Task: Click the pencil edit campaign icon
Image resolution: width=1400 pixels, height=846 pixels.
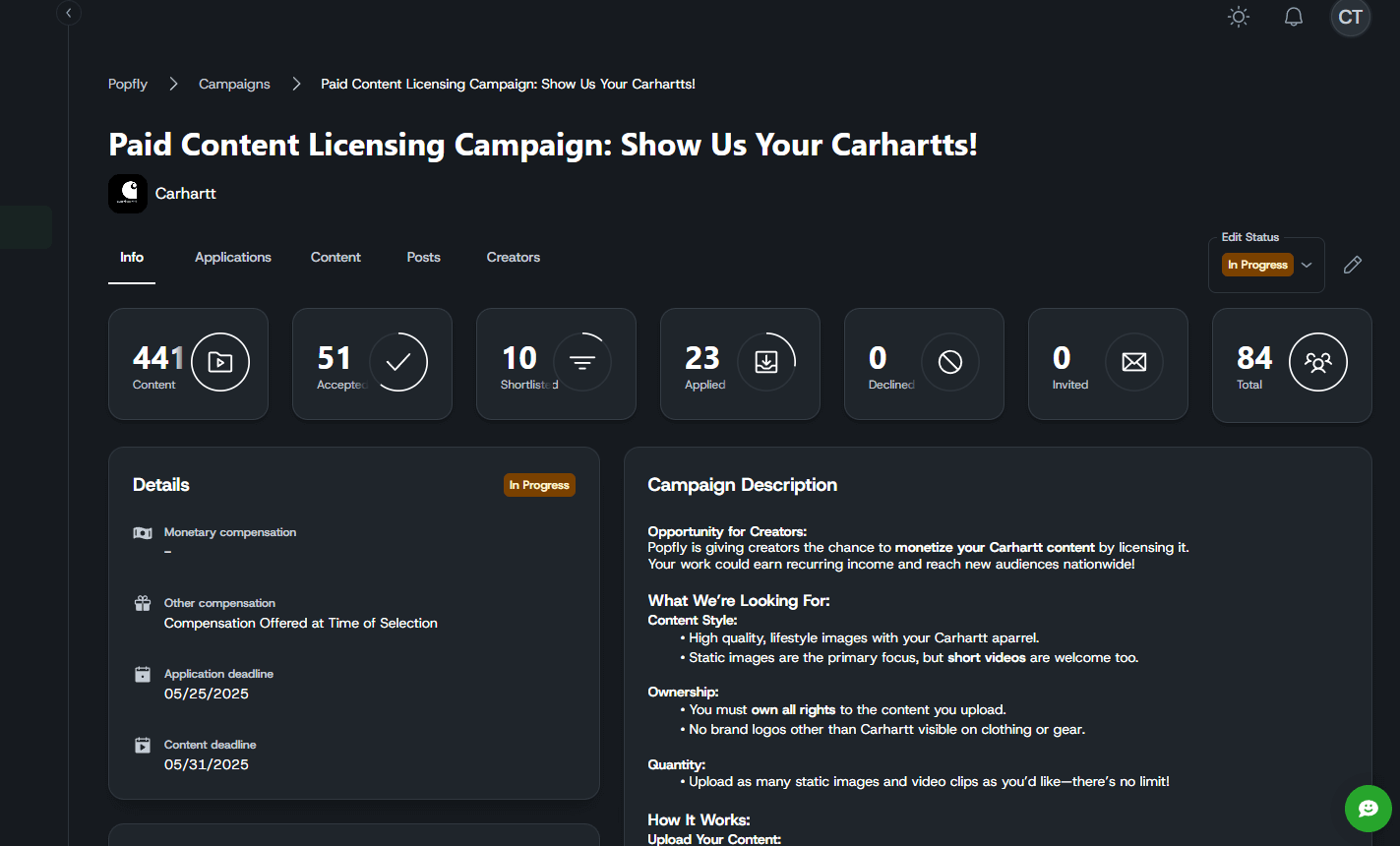Action: 1353,265
